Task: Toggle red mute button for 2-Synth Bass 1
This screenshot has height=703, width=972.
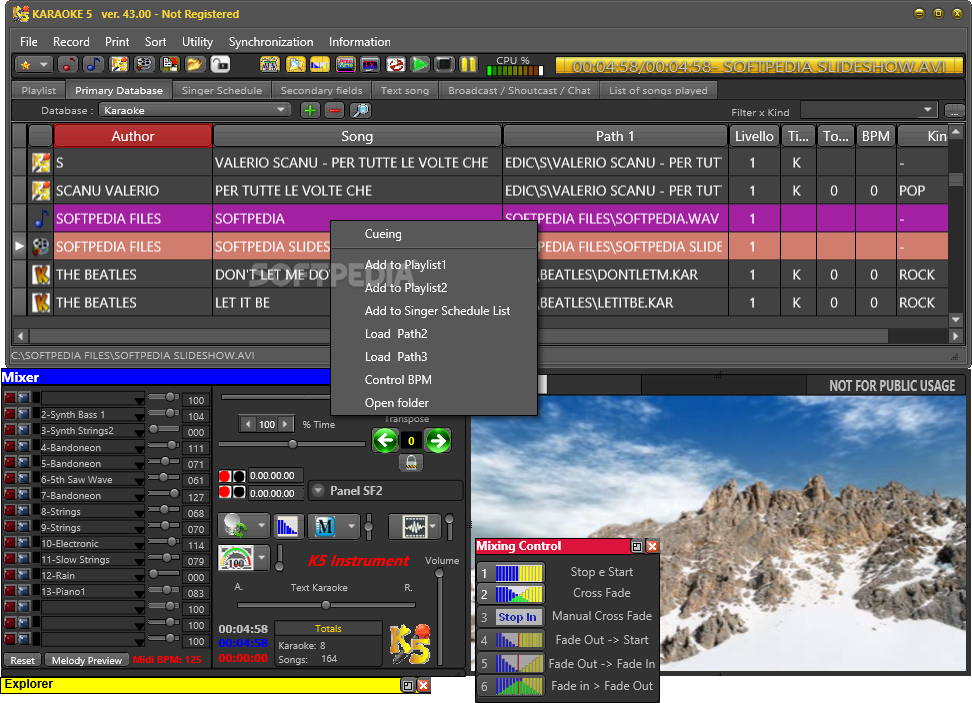Action: tap(10, 414)
